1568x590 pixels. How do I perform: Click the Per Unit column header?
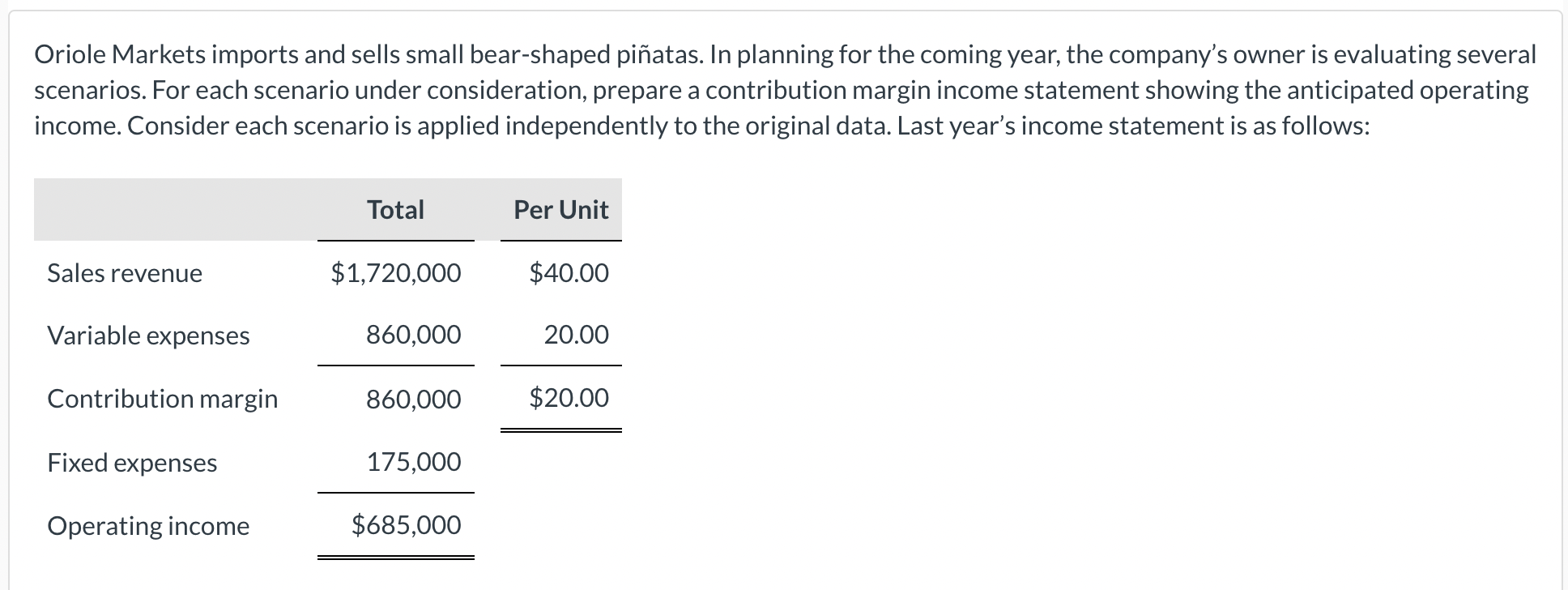(560, 210)
